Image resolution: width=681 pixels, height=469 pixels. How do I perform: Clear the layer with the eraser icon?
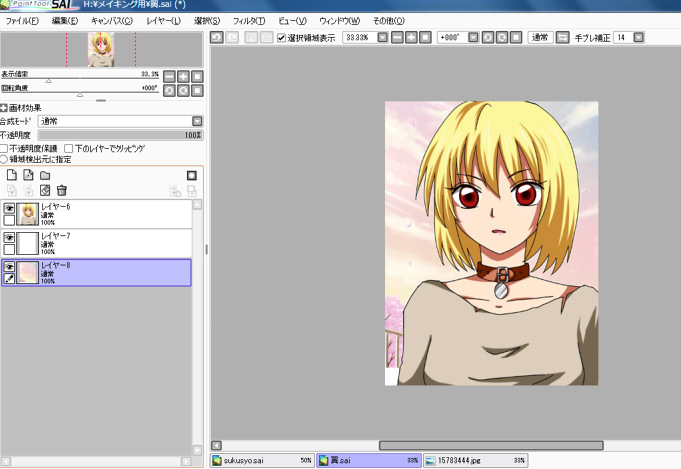point(45,190)
